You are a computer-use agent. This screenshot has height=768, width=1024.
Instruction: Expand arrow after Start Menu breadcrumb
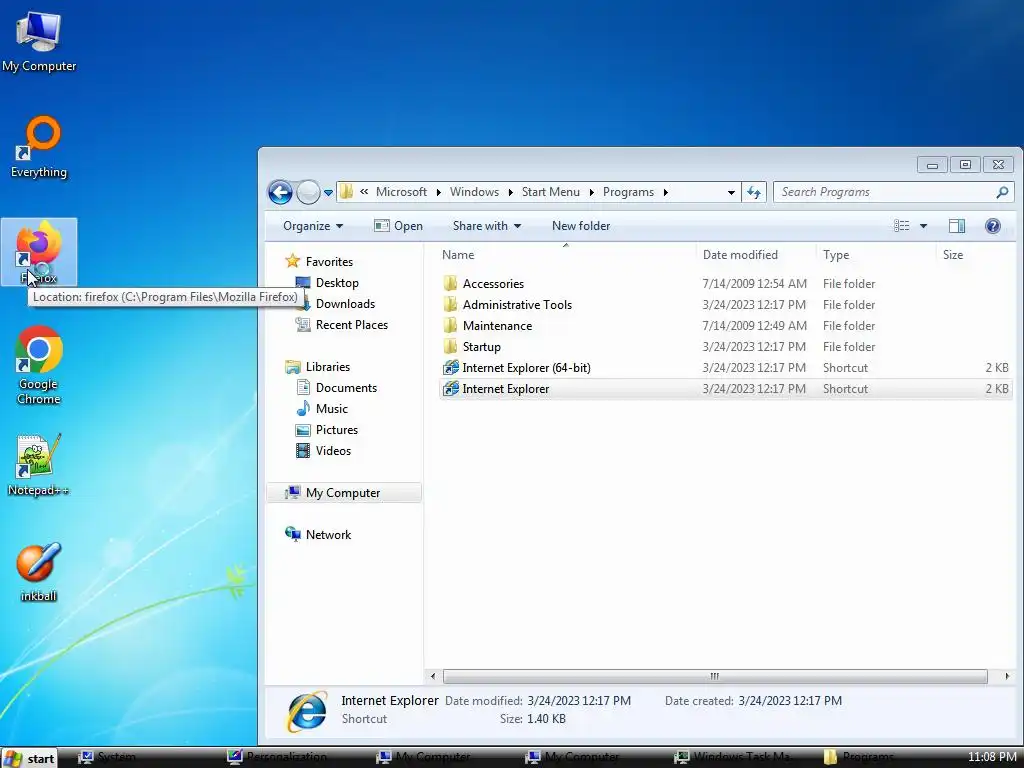591,192
